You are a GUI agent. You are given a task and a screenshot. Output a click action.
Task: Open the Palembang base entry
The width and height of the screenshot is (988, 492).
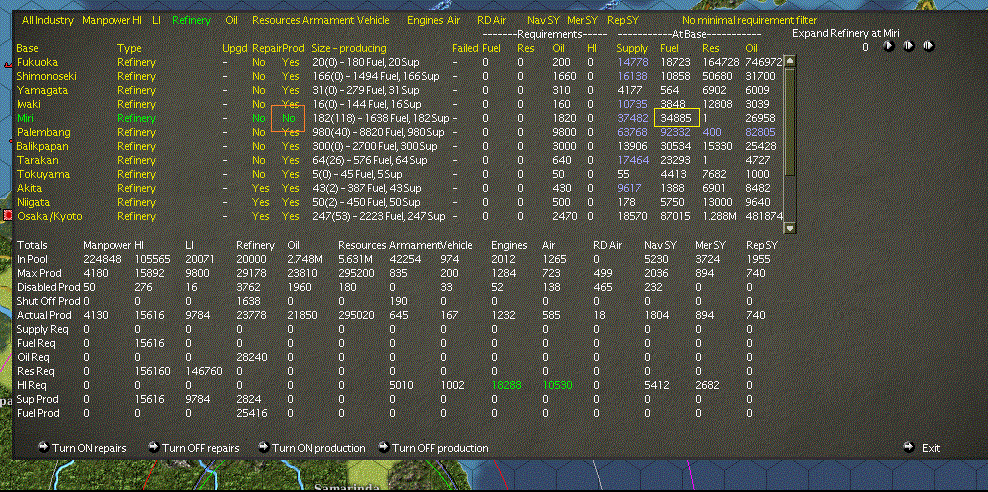tap(43, 132)
